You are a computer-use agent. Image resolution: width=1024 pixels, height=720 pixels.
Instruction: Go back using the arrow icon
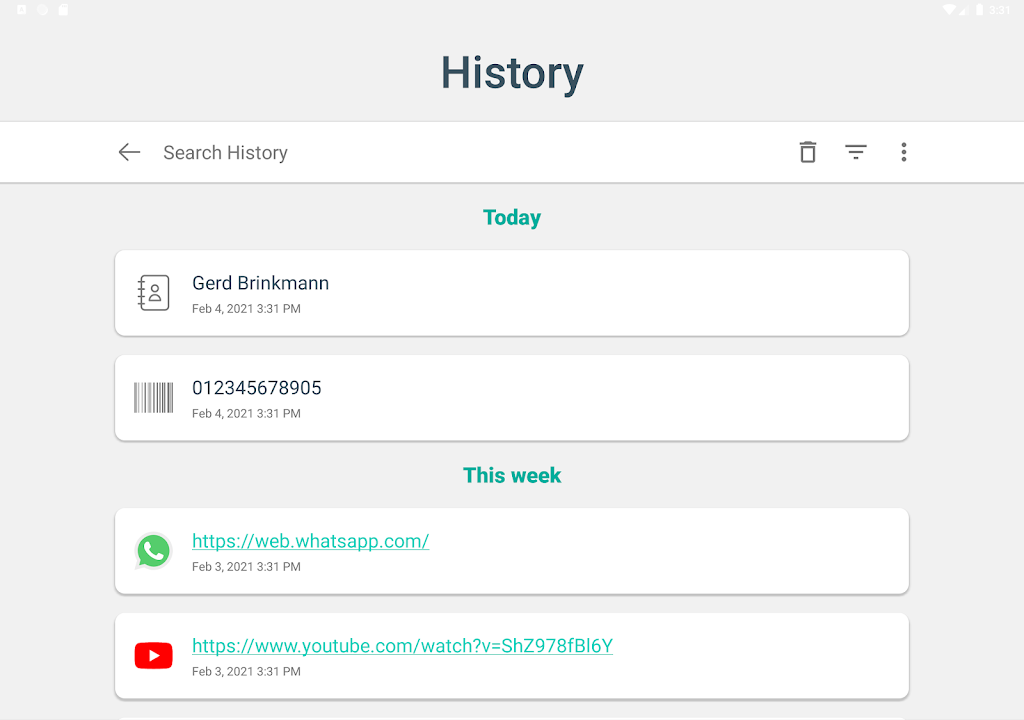tap(129, 152)
